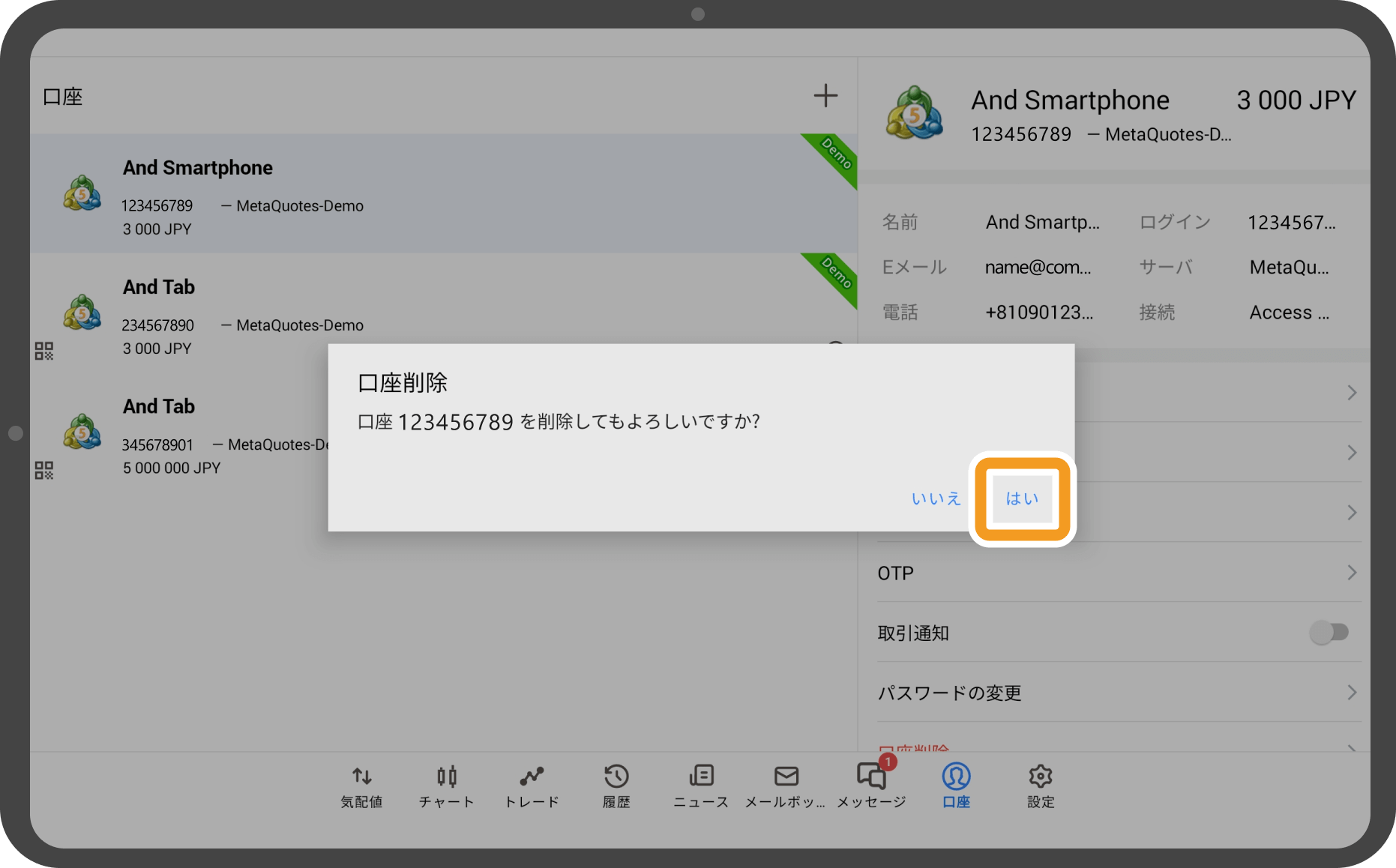The width and height of the screenshot is (1396, 868).
Task: Expand the topmost chevron in the right panel
Action: coord(1352,392)
